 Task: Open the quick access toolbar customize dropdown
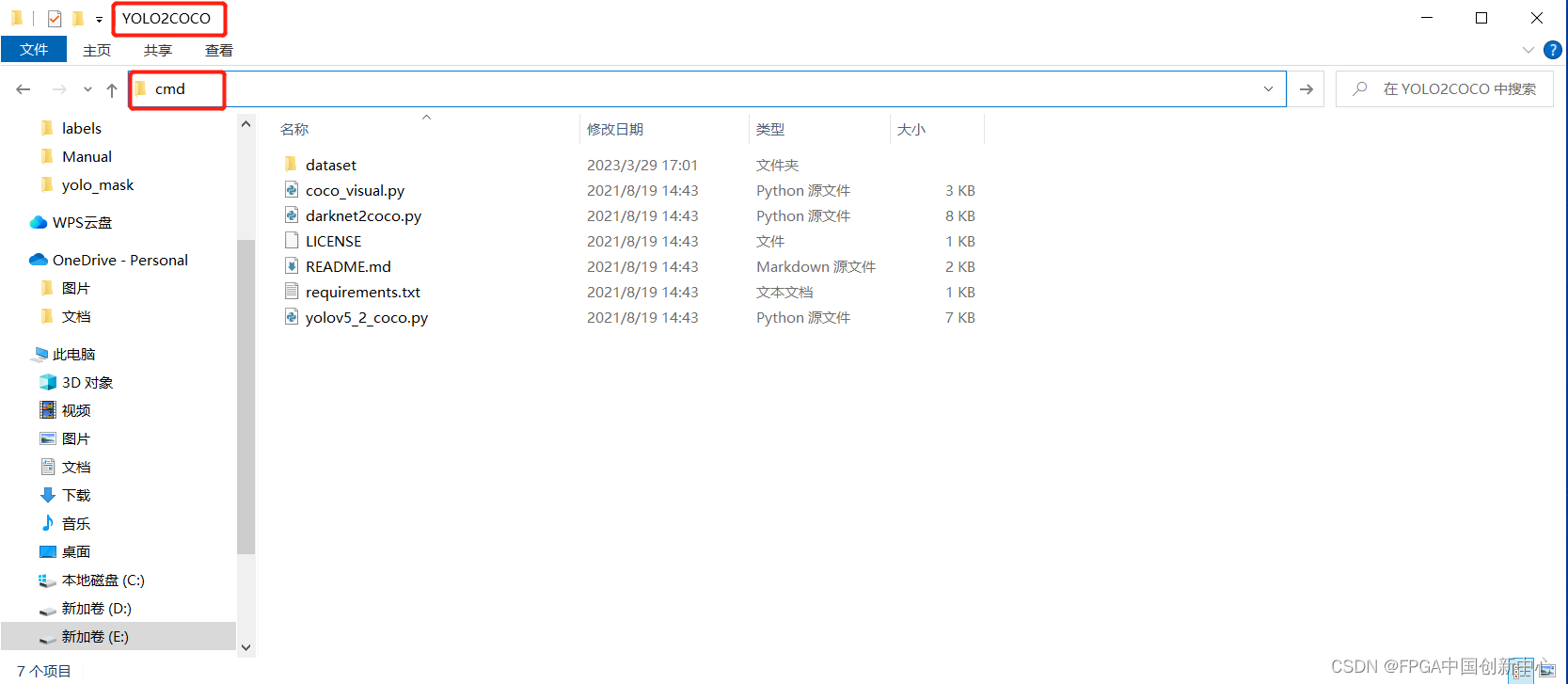pos(99,19)
